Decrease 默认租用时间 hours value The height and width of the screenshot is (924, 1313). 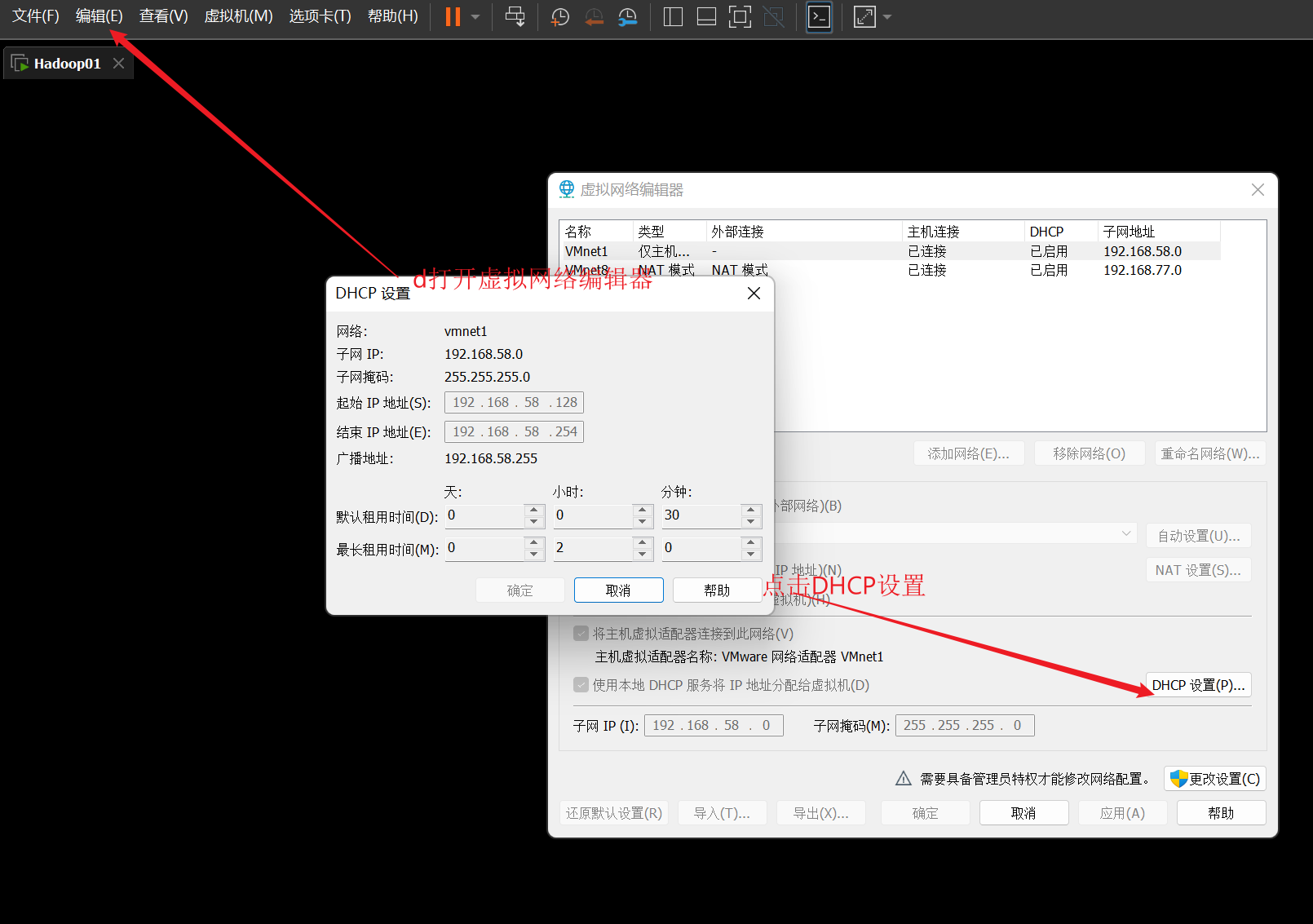coord(643,522)
